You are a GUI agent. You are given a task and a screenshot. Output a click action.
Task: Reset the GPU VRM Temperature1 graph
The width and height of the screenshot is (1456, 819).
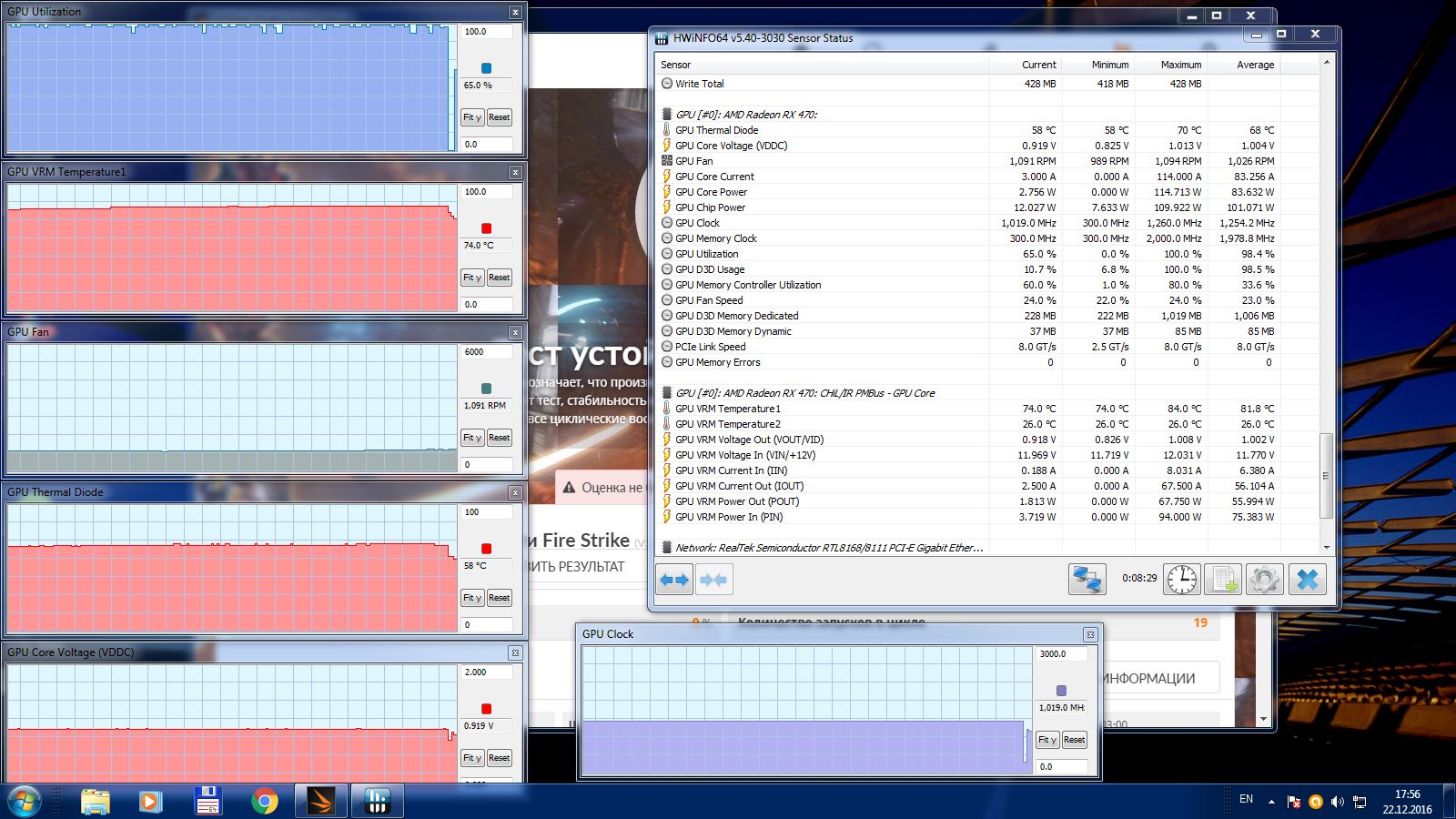tap(499, 278)
